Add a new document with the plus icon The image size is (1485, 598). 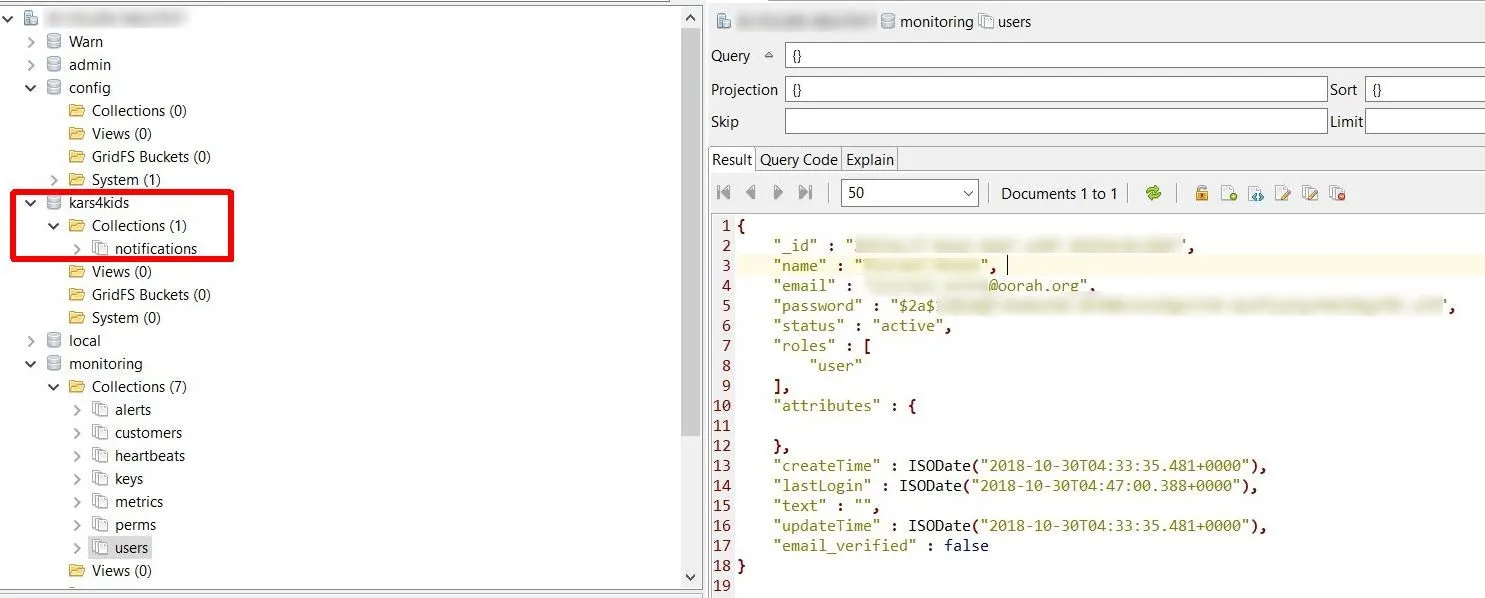(x=1229, y=193)
